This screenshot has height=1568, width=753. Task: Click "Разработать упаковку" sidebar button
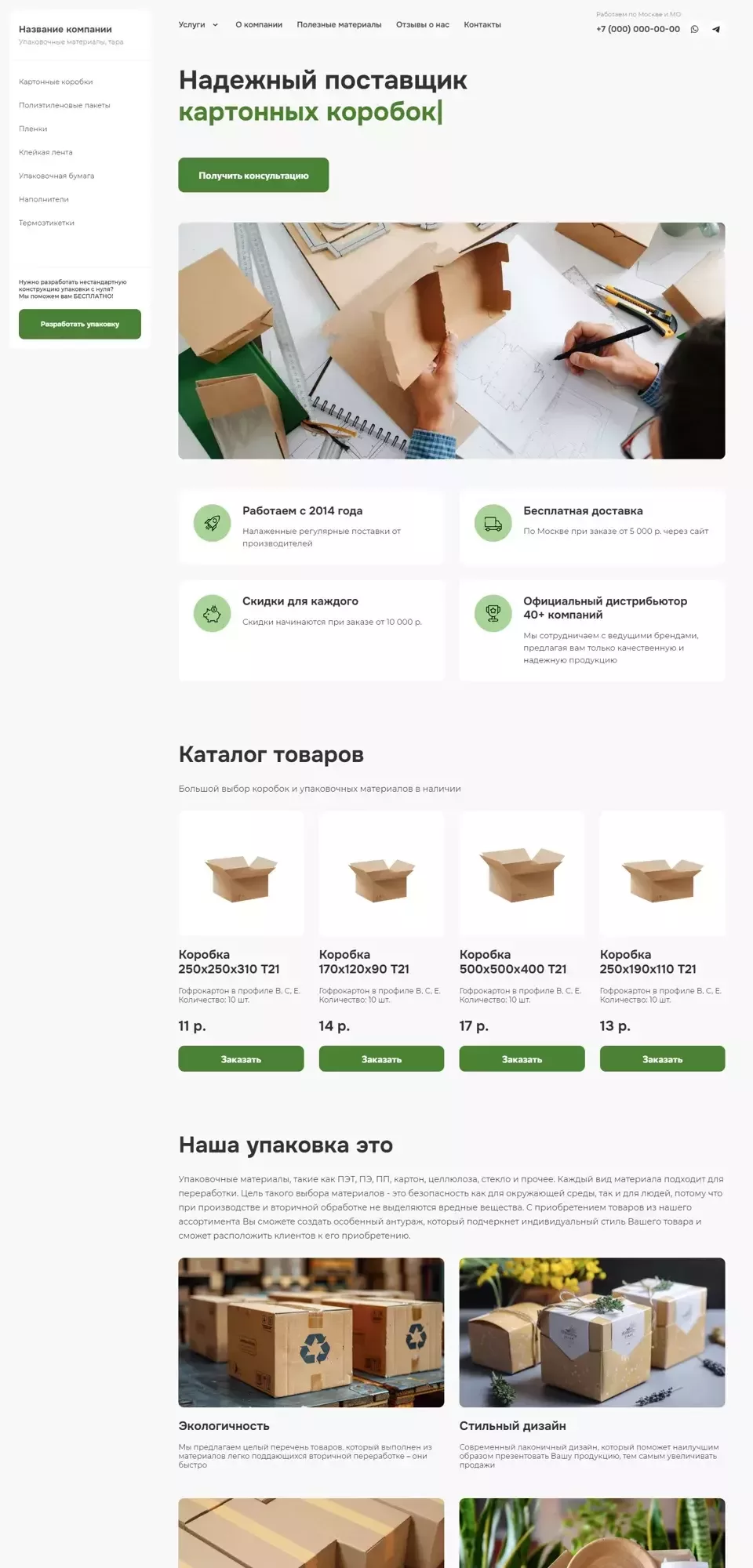click(80, 324)
